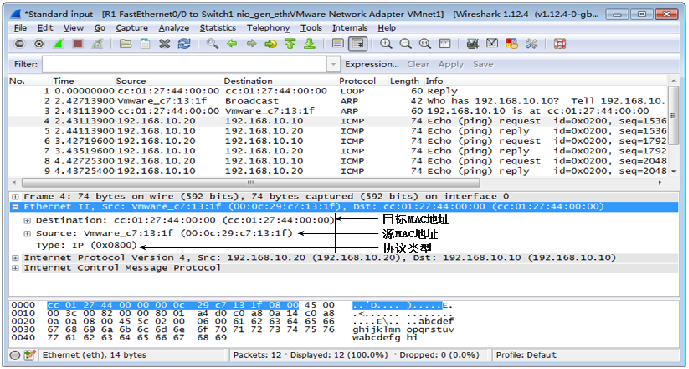
Task: Open the Edit menu
Action: 45,28
